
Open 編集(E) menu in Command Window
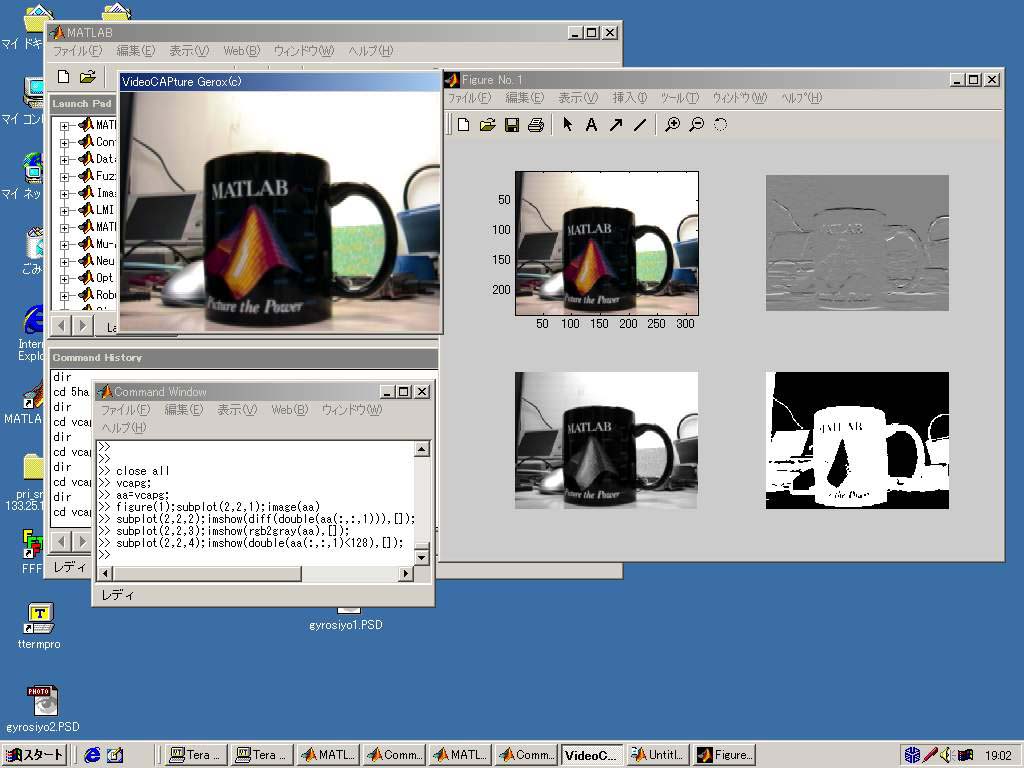184,409
